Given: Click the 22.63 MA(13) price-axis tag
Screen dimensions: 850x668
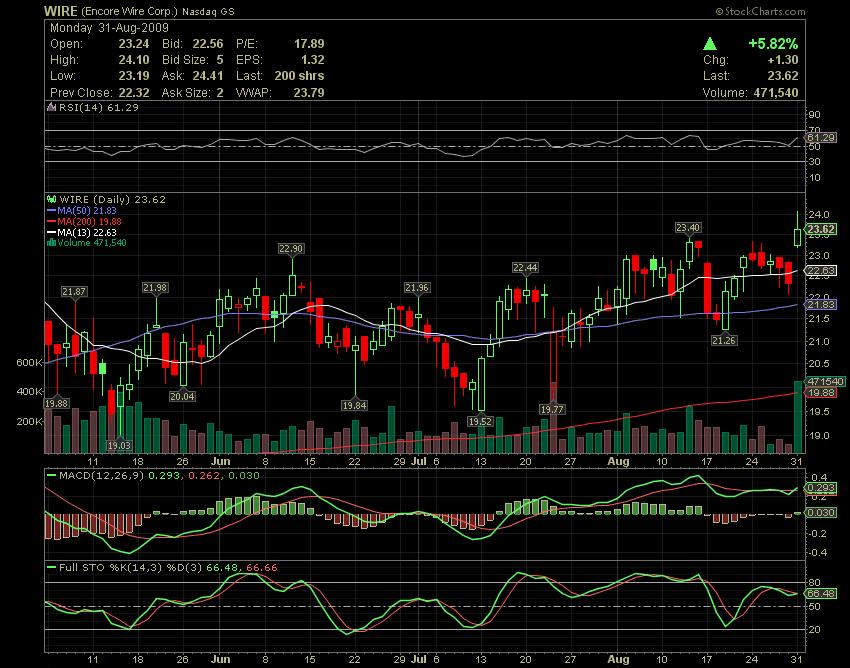Looking at the screenshot, I should pyautogui.click(x=821, y=271).
